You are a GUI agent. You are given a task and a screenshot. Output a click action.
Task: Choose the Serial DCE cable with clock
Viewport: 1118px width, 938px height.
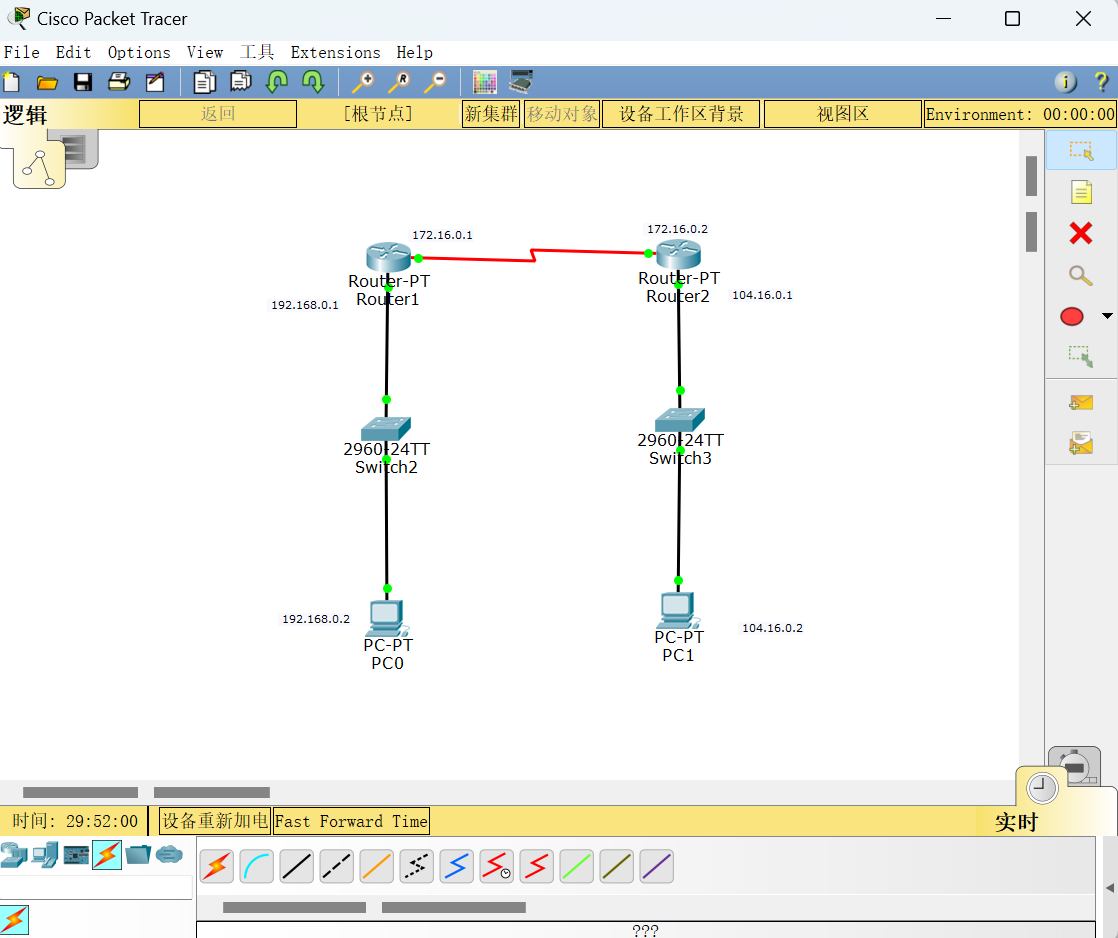497,867
